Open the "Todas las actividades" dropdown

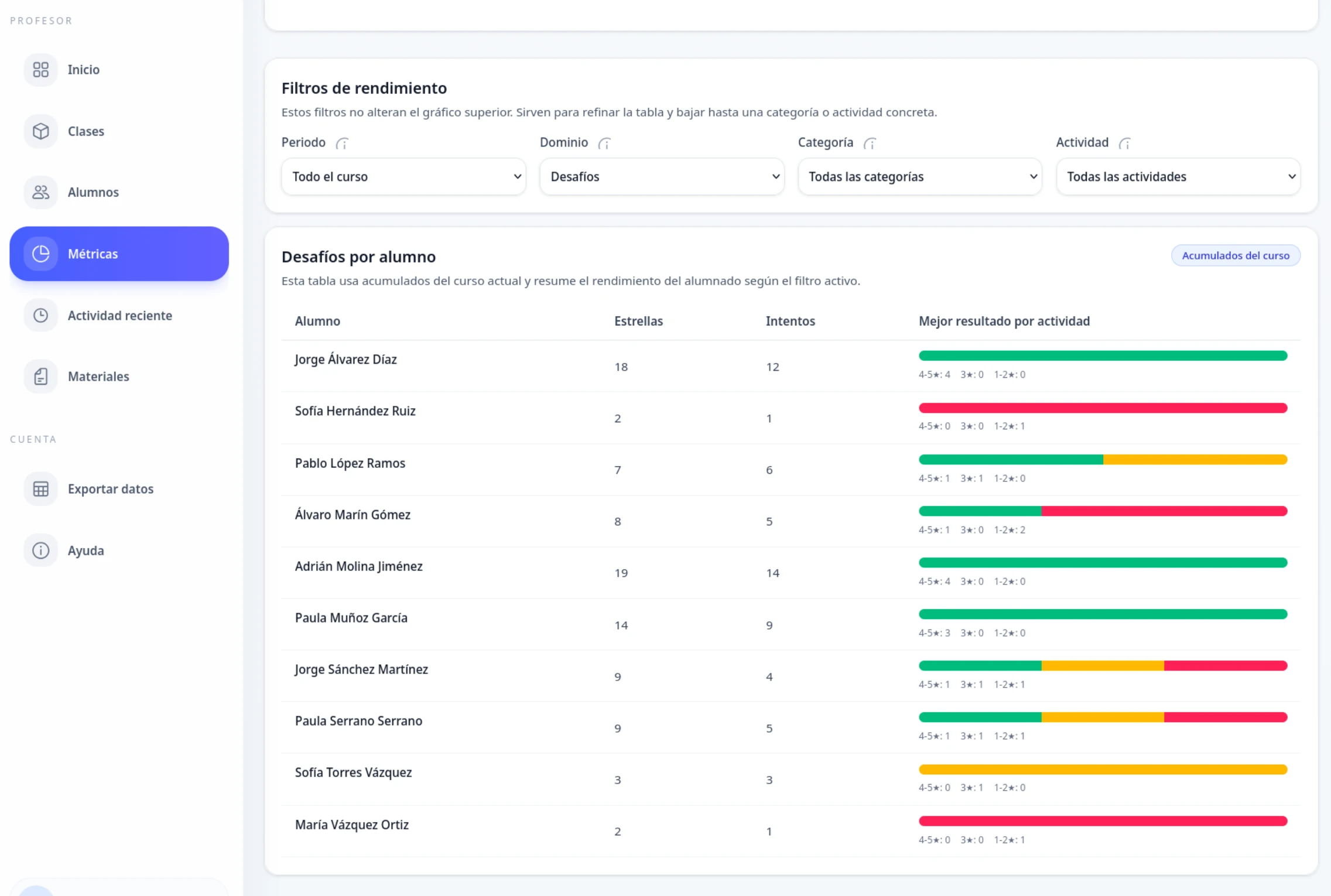point(1178,177)
